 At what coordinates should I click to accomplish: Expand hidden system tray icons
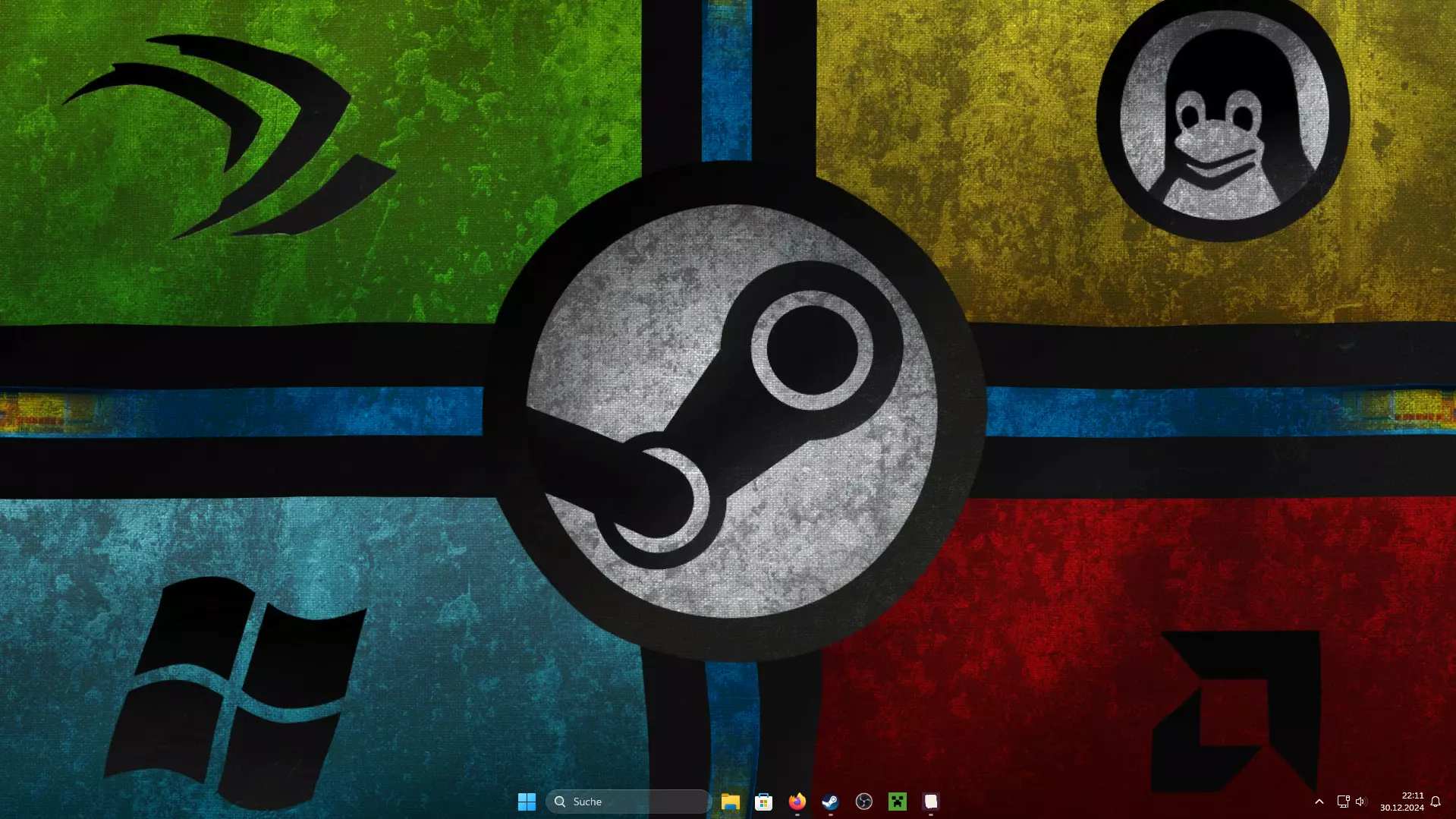[x=1319, y=802]
